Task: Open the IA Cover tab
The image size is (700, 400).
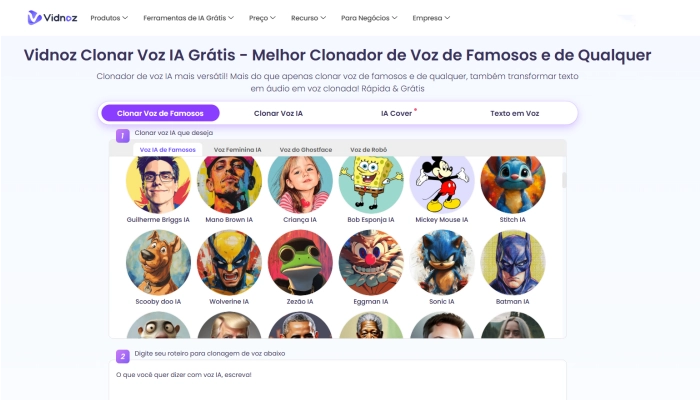Action: click(396, 113)
